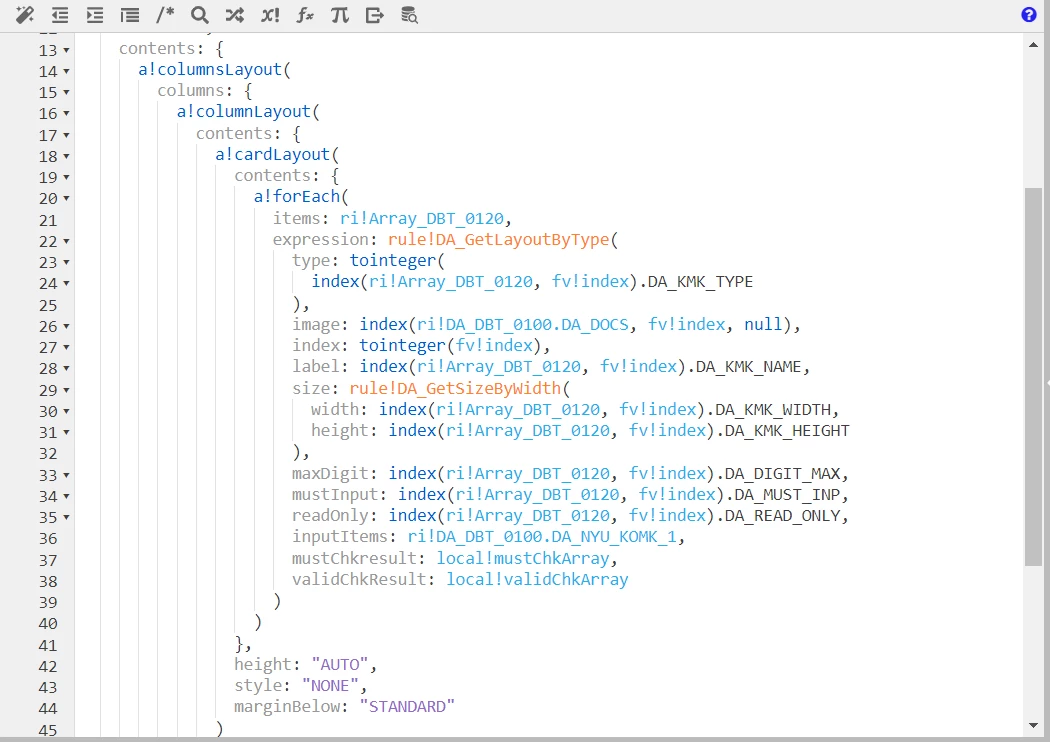This screenshot has width=1050, height=742.
Task: Click the maxDigit parameter name
Action: [330, 473]
